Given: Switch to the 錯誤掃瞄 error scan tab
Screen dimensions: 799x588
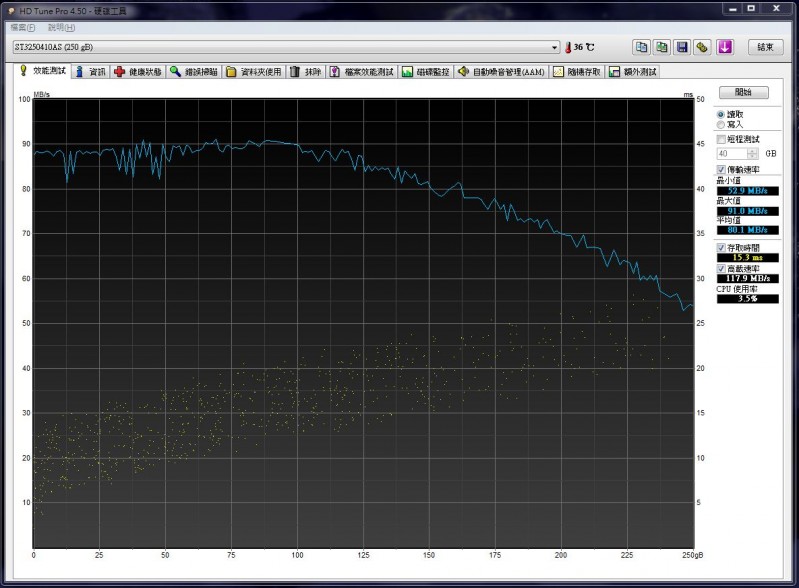Looking at the screenshot, I should coord(194,72).
